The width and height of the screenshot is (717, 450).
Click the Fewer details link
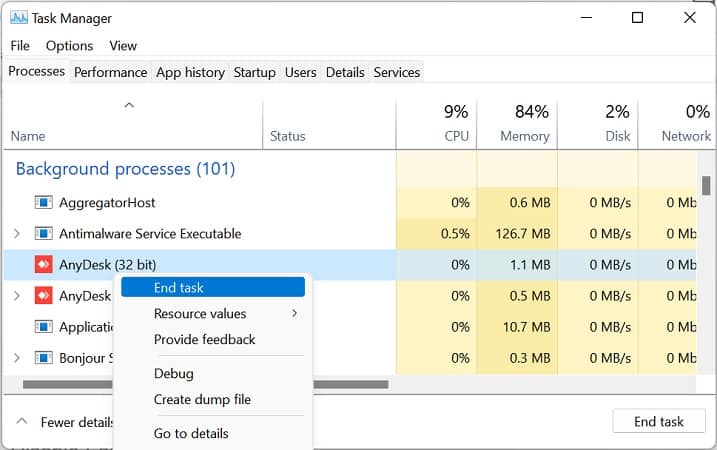click(77, 422)
